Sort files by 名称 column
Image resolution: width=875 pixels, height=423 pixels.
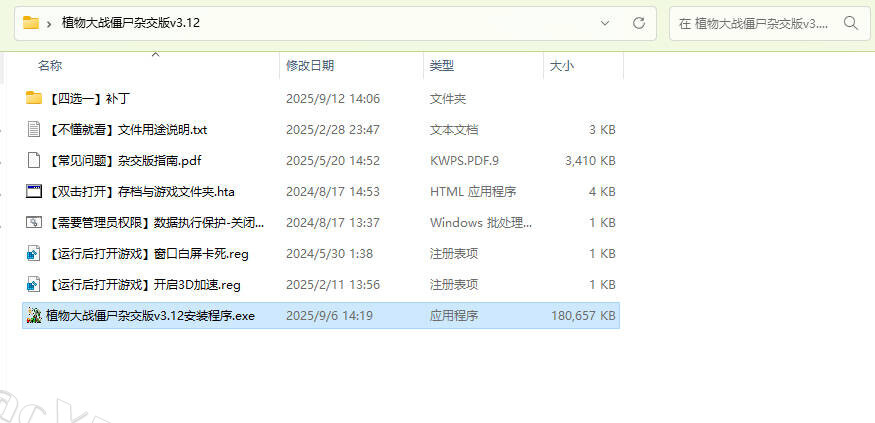click(50, 66)
